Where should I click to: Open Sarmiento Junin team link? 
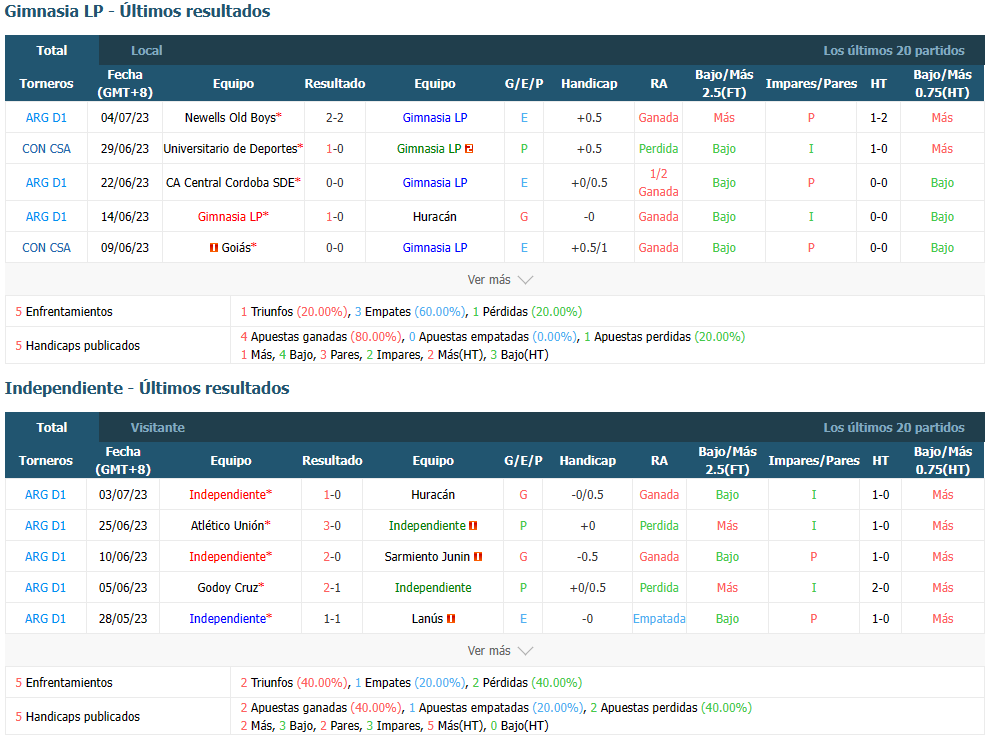point(427,557)
